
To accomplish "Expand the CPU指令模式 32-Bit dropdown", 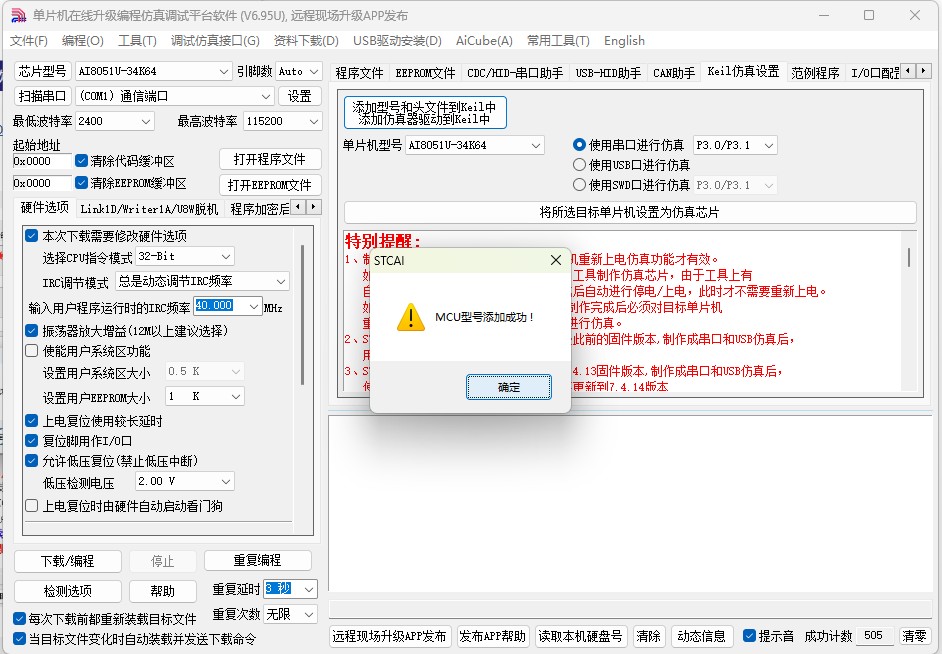I will click(226, 256).
